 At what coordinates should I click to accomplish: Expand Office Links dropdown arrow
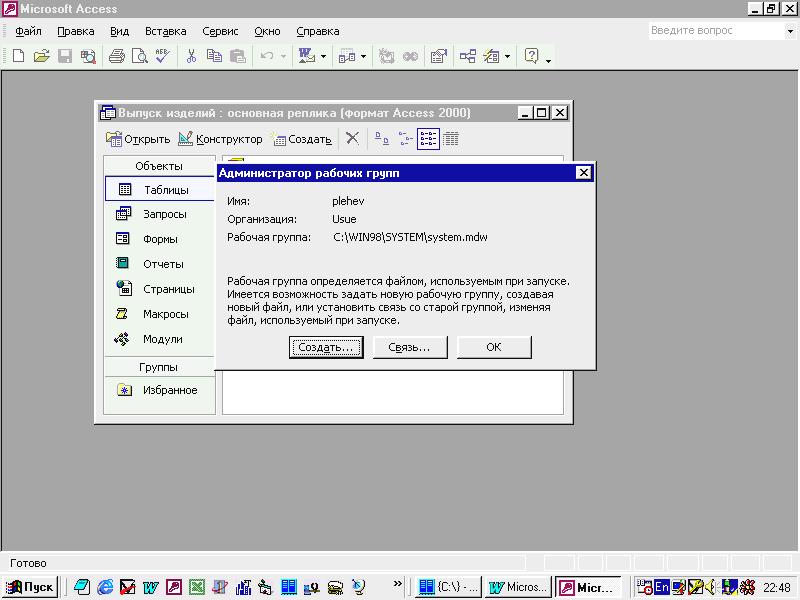point(323,56)
